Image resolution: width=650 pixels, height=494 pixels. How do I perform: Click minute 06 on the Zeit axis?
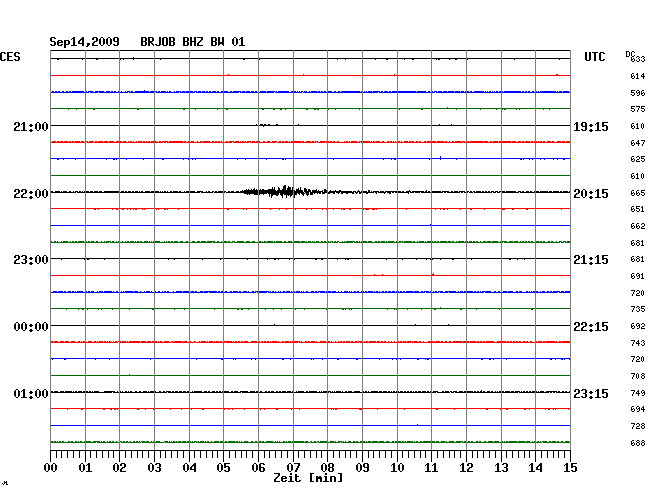[x=258, y=468]
